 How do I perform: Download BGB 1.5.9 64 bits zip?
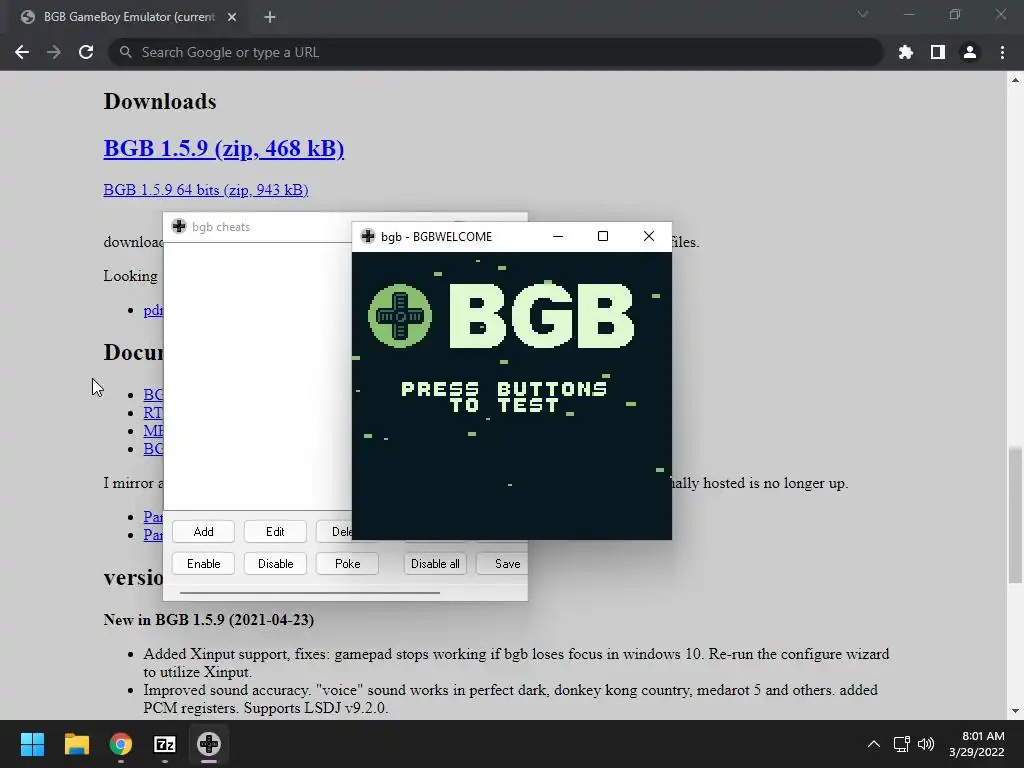pos(206,189)
